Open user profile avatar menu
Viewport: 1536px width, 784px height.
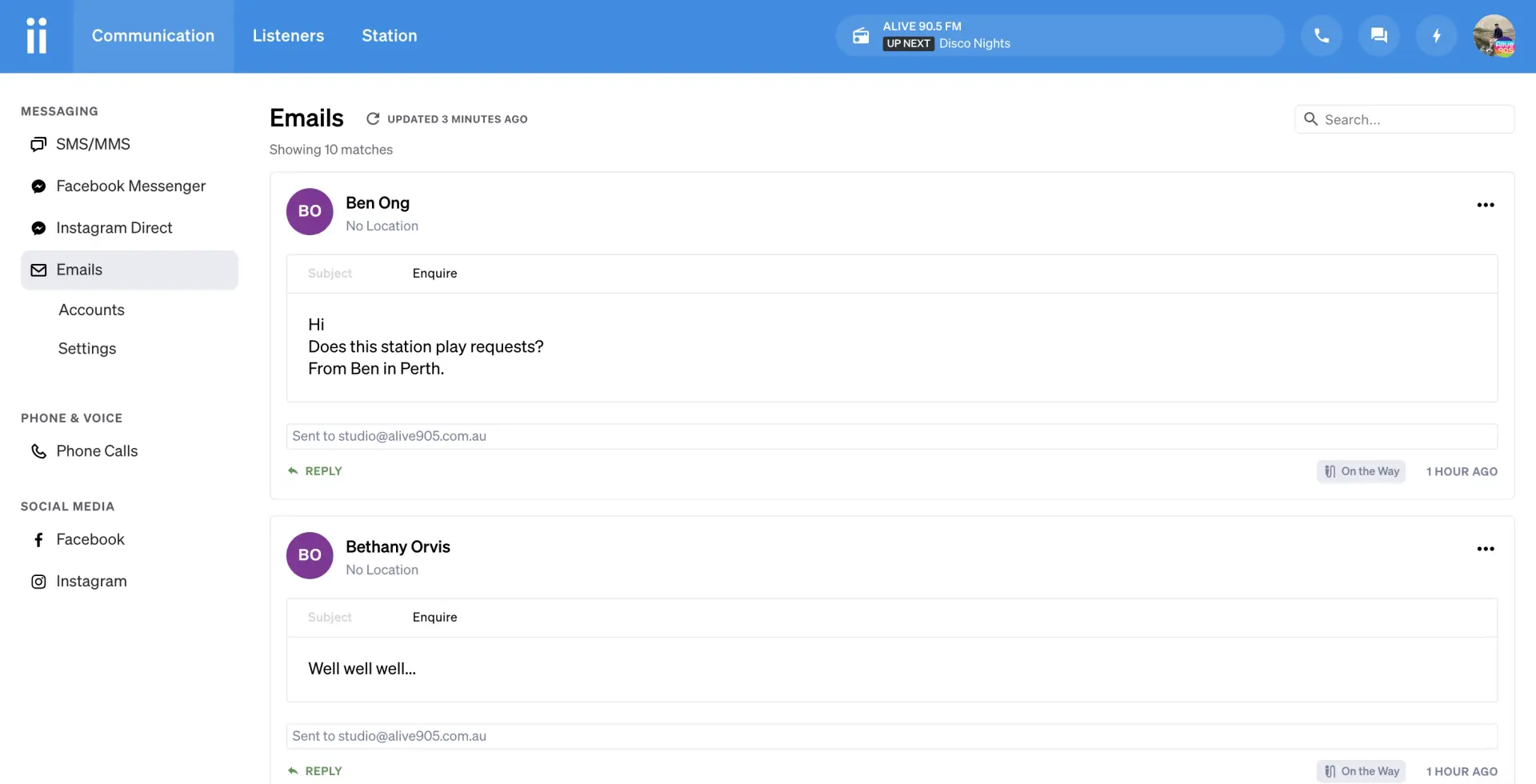[1494, 36]
